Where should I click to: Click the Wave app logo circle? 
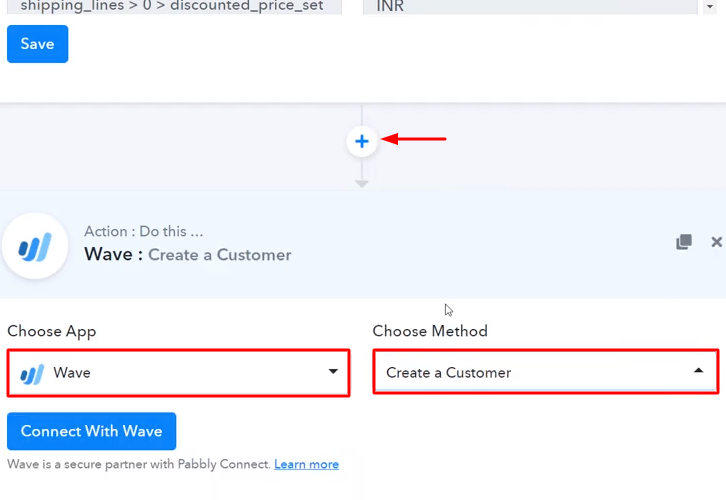coord(35,246)
